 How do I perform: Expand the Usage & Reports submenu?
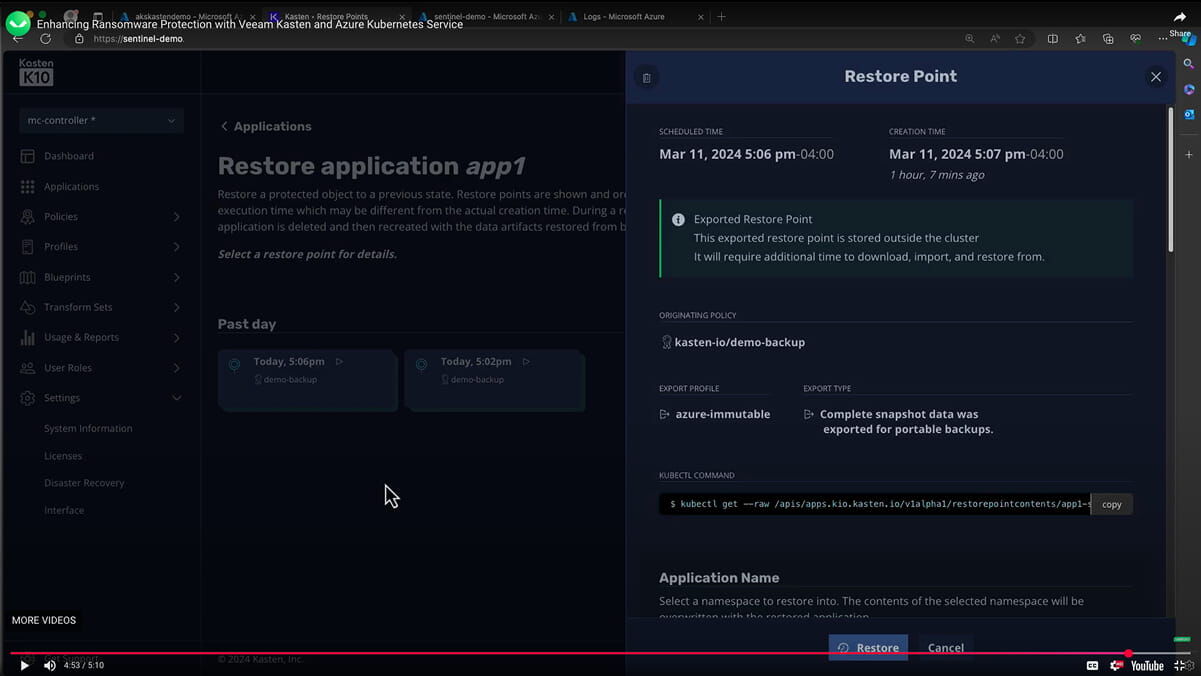coord(177,338)
